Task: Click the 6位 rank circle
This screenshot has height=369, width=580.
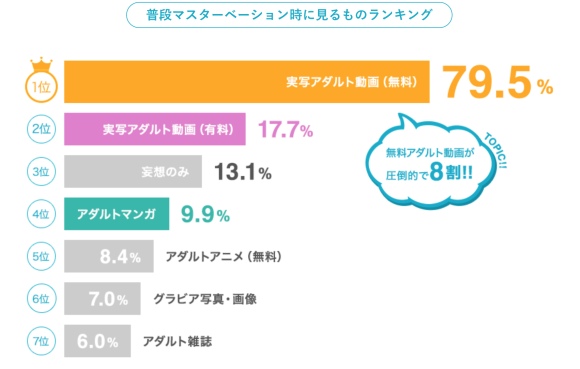Action: pyautogui.click(x=41, y=298)
